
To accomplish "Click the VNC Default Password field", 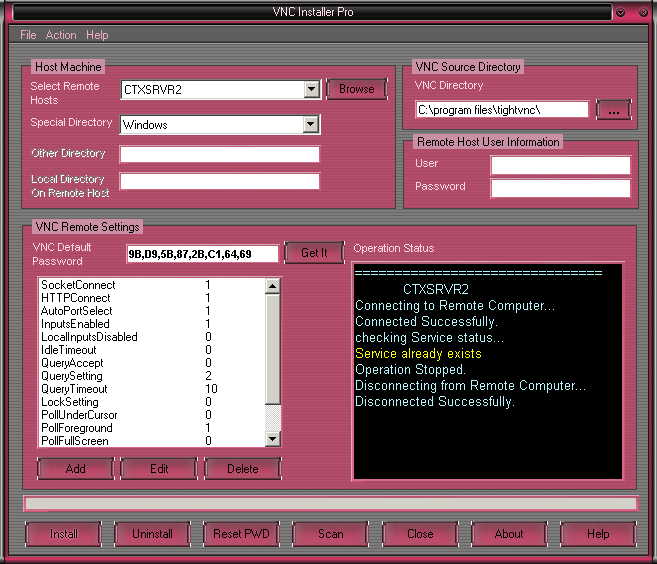I will 202,254.
